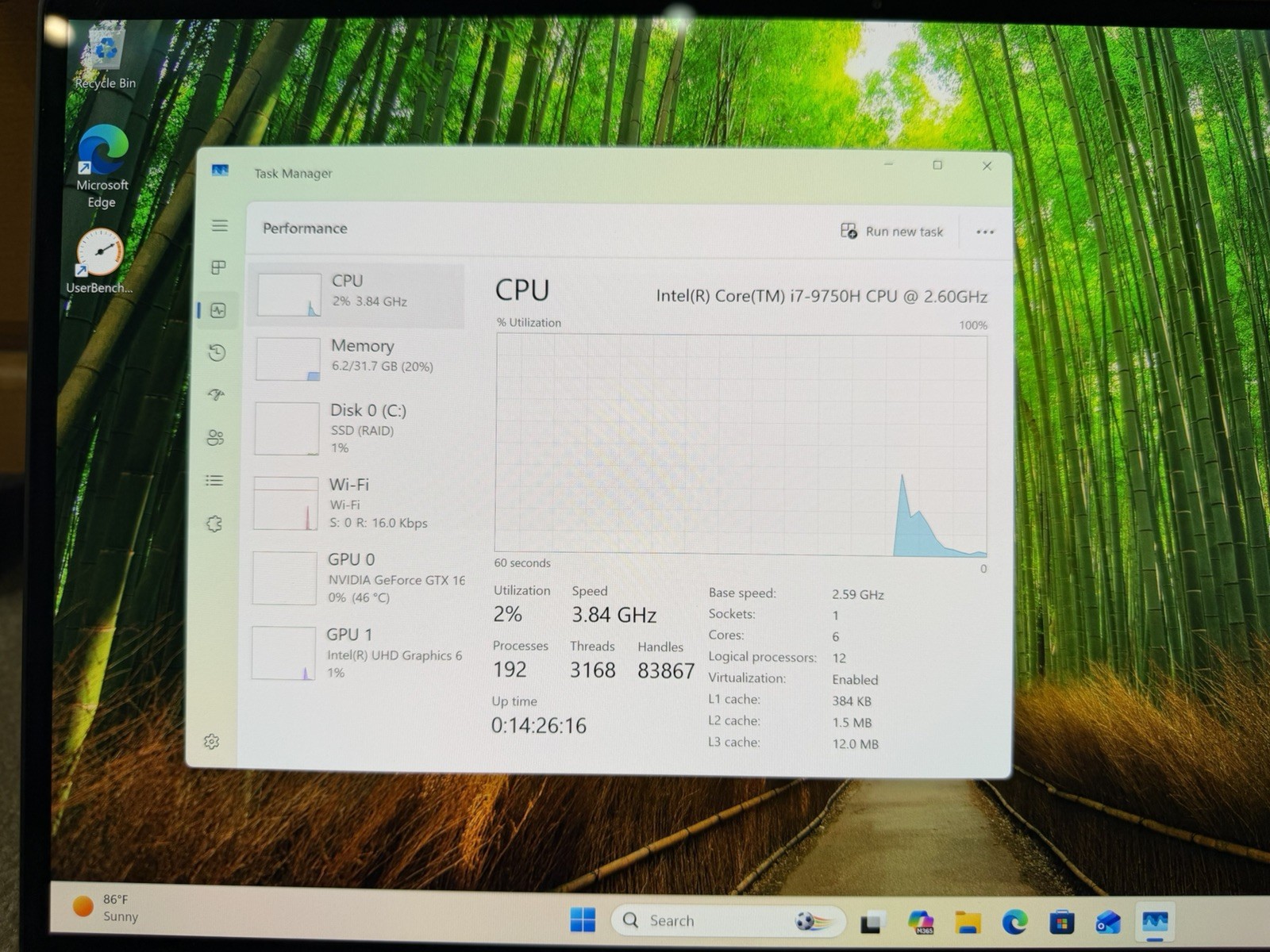Click the CPU utilization graph
Image resolution: width=1270 pixels, height=952 pixels.
point(741,443)
